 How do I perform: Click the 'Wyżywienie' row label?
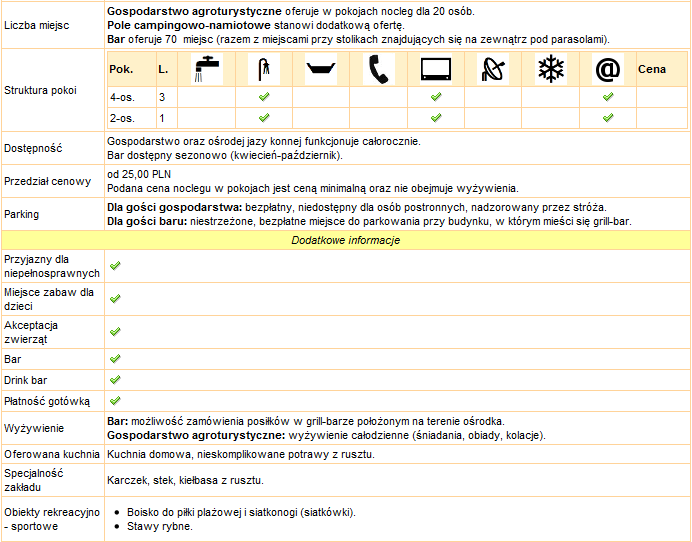(34, 429)
